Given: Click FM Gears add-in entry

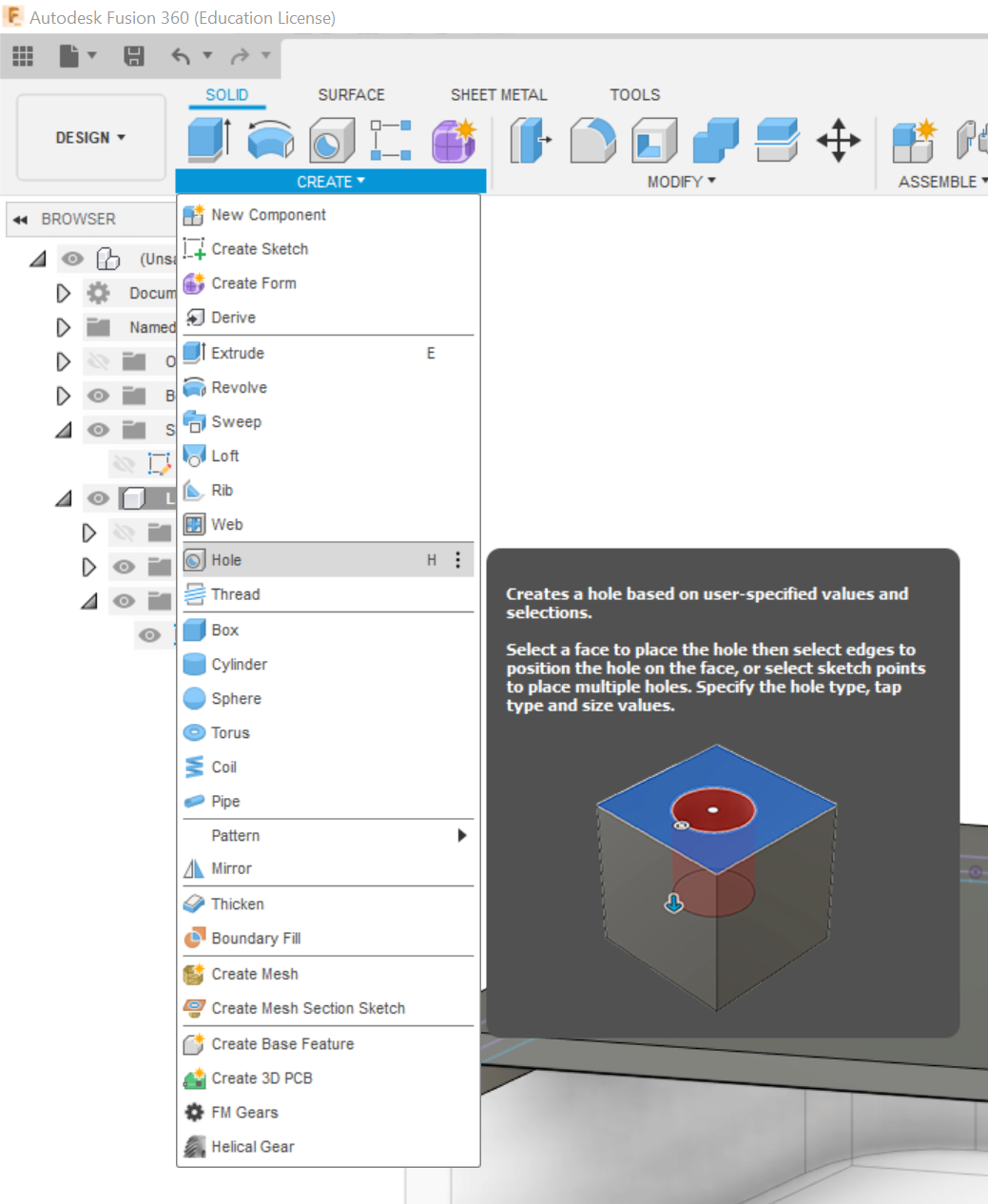Looking at the screenshot, I should pyautogui.click(x=328, y=1113).
